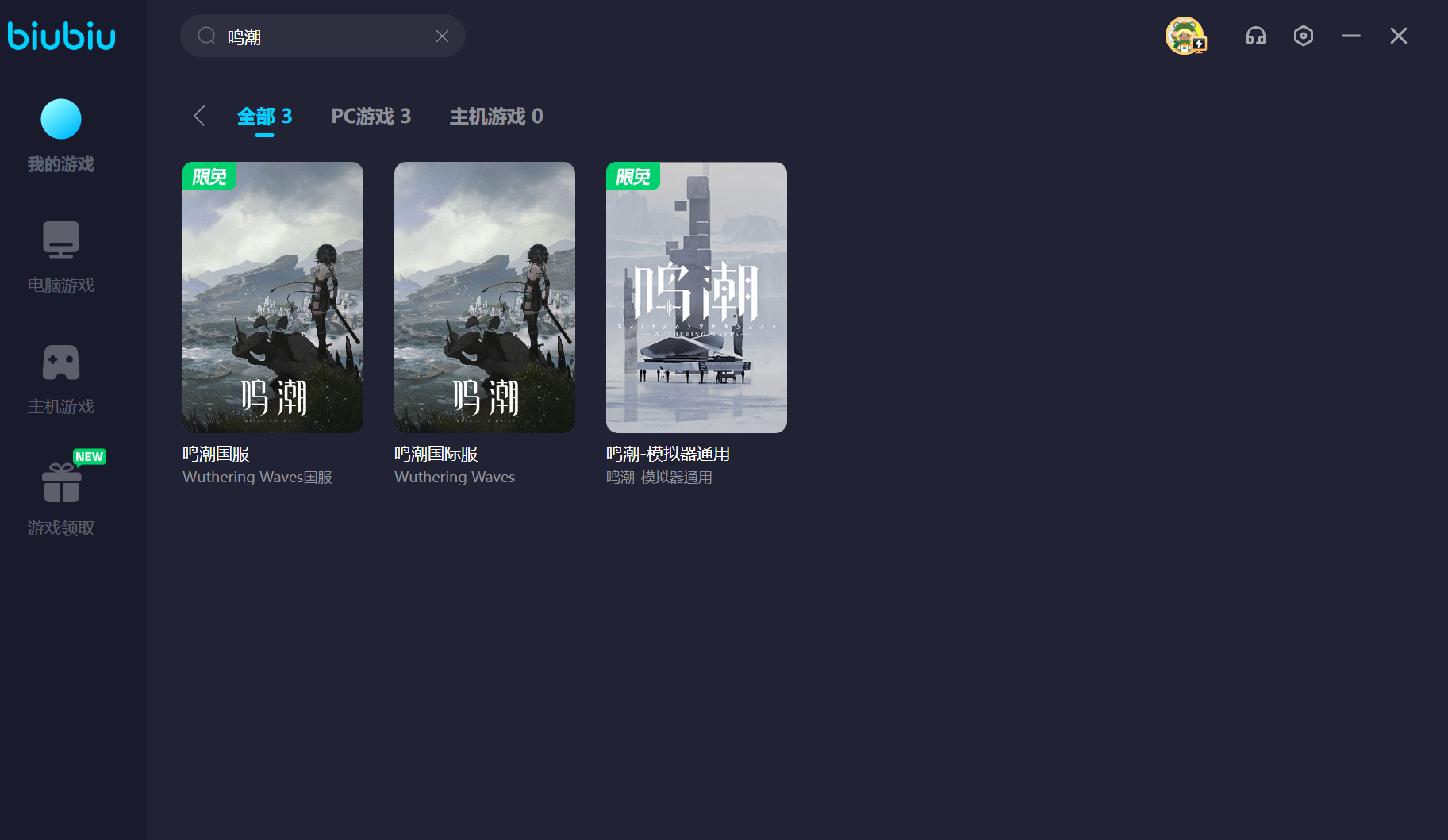Viewport: 1448px width, 840px height.
Task: Click the Wuthering Waves国服 subtitle
Action: [x=257, y=478]
